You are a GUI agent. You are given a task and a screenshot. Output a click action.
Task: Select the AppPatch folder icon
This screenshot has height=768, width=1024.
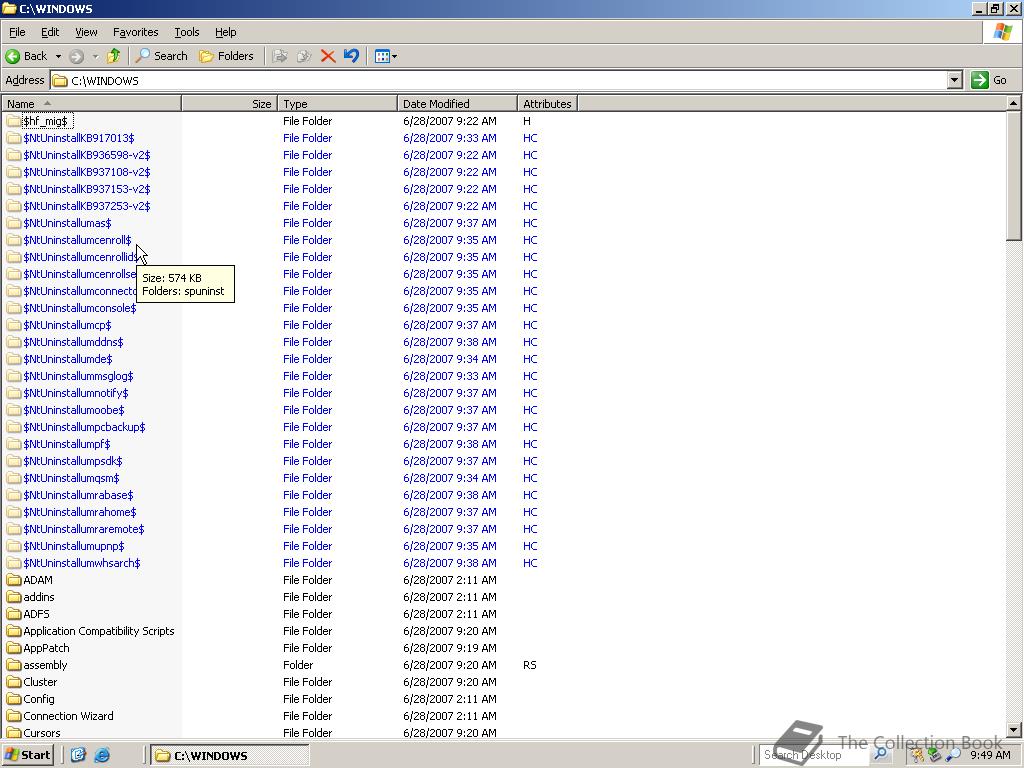point(14,647)
